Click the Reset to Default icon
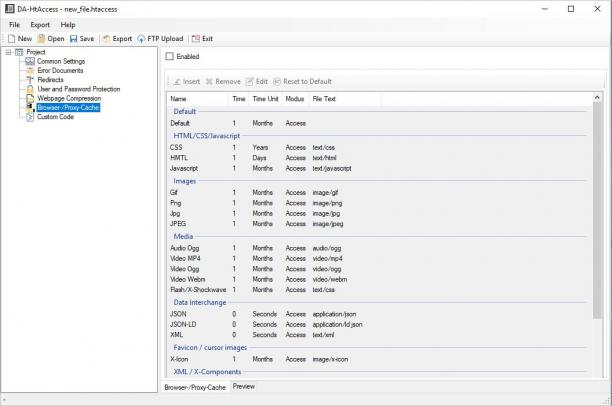The height and width of the screenshot is (406, 612). click(x=277, y=82)
